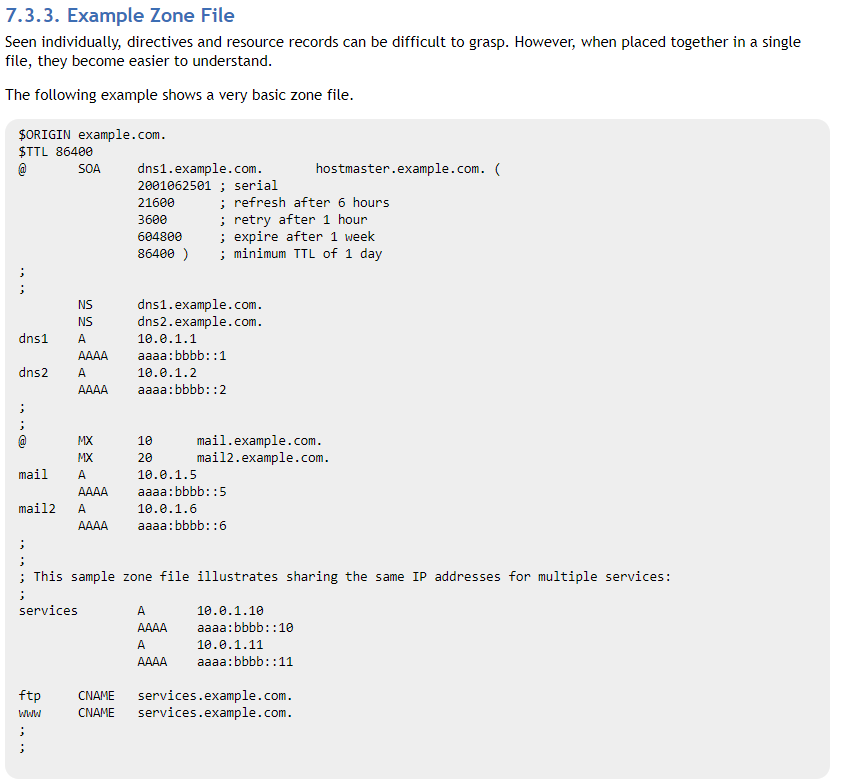The height and width of the screenshot is (782, 843).
Task: Select the SOA record line
Action: click(200, 168)
